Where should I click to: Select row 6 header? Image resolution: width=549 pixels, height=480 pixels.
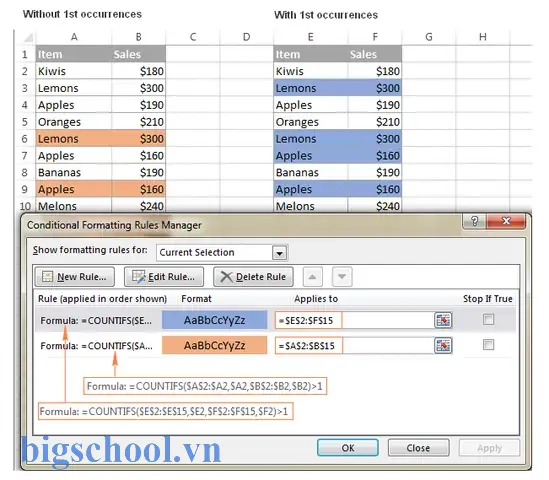25,139
